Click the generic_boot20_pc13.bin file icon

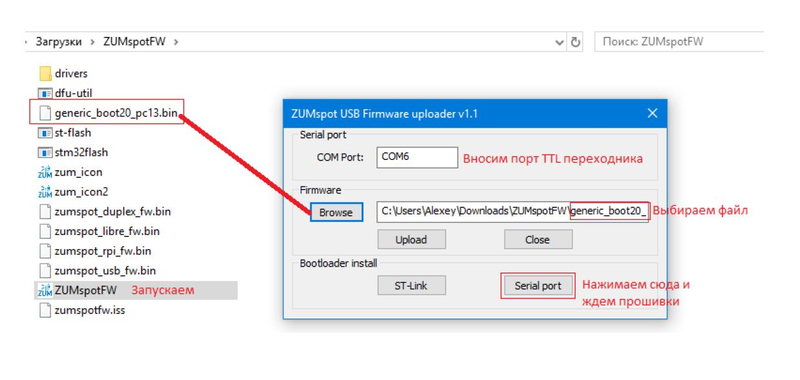point(45,113)
